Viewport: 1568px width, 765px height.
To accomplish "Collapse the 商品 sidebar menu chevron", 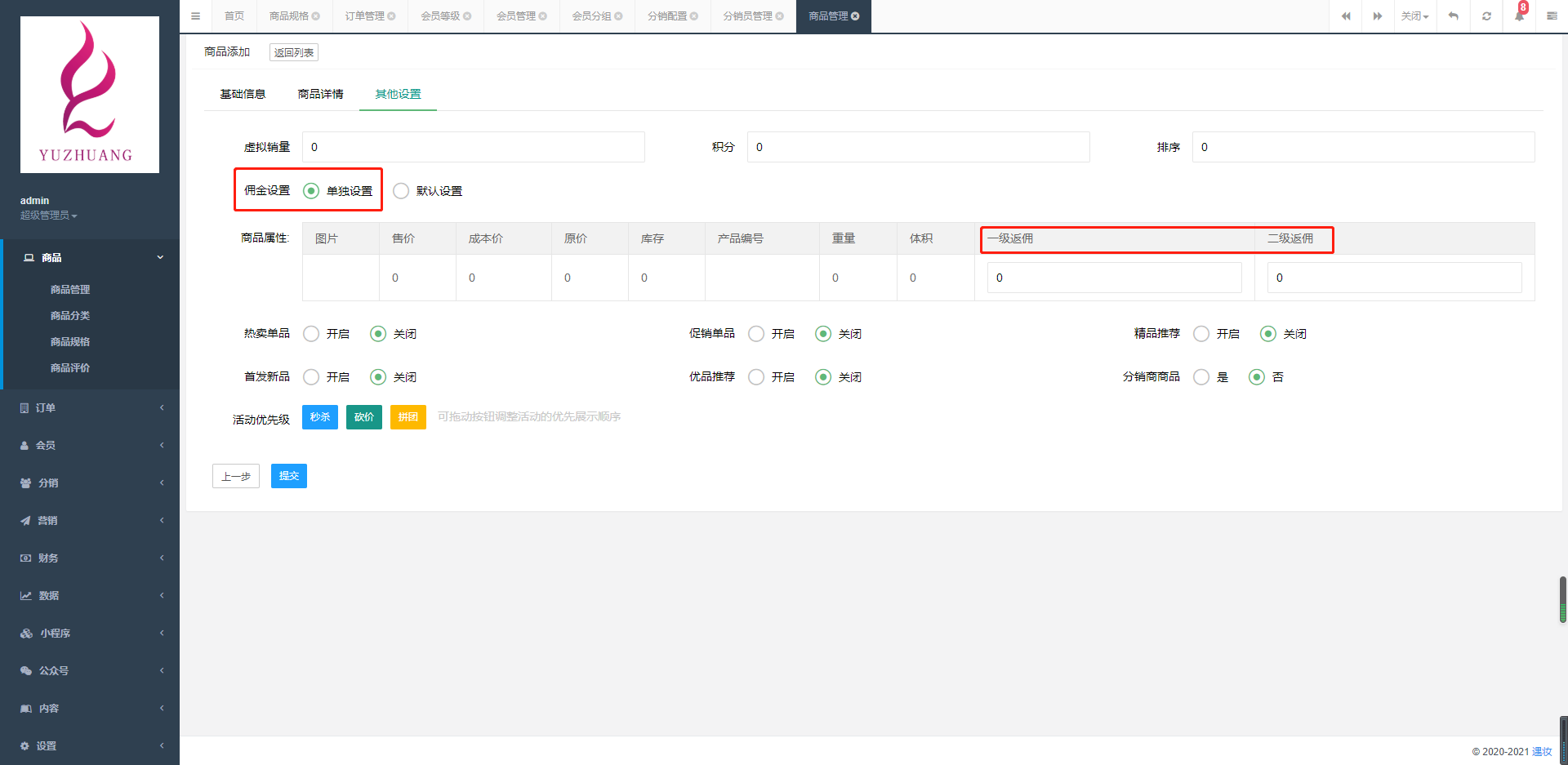I will (160, 257).
